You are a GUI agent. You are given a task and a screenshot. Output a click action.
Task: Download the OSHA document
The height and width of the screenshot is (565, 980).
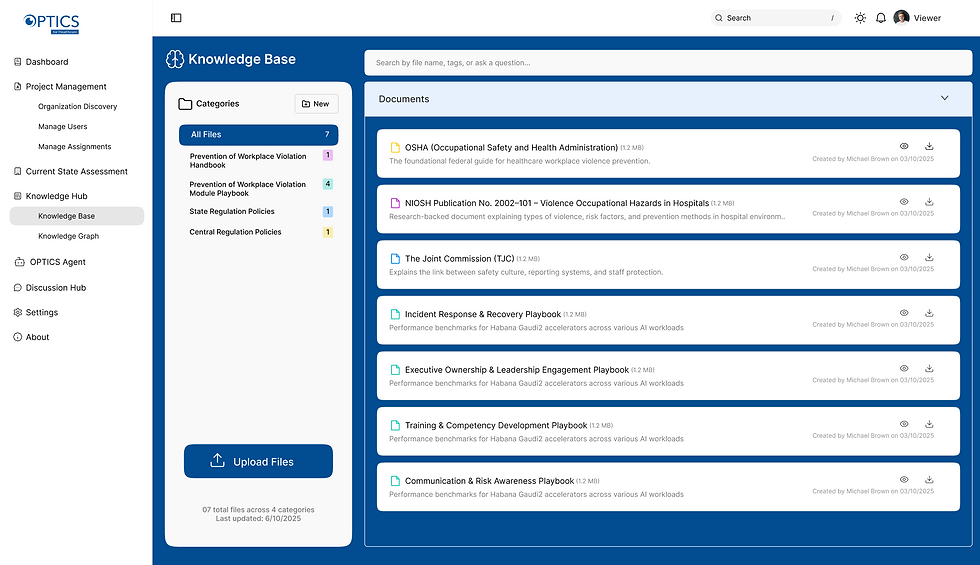[929, 146]
